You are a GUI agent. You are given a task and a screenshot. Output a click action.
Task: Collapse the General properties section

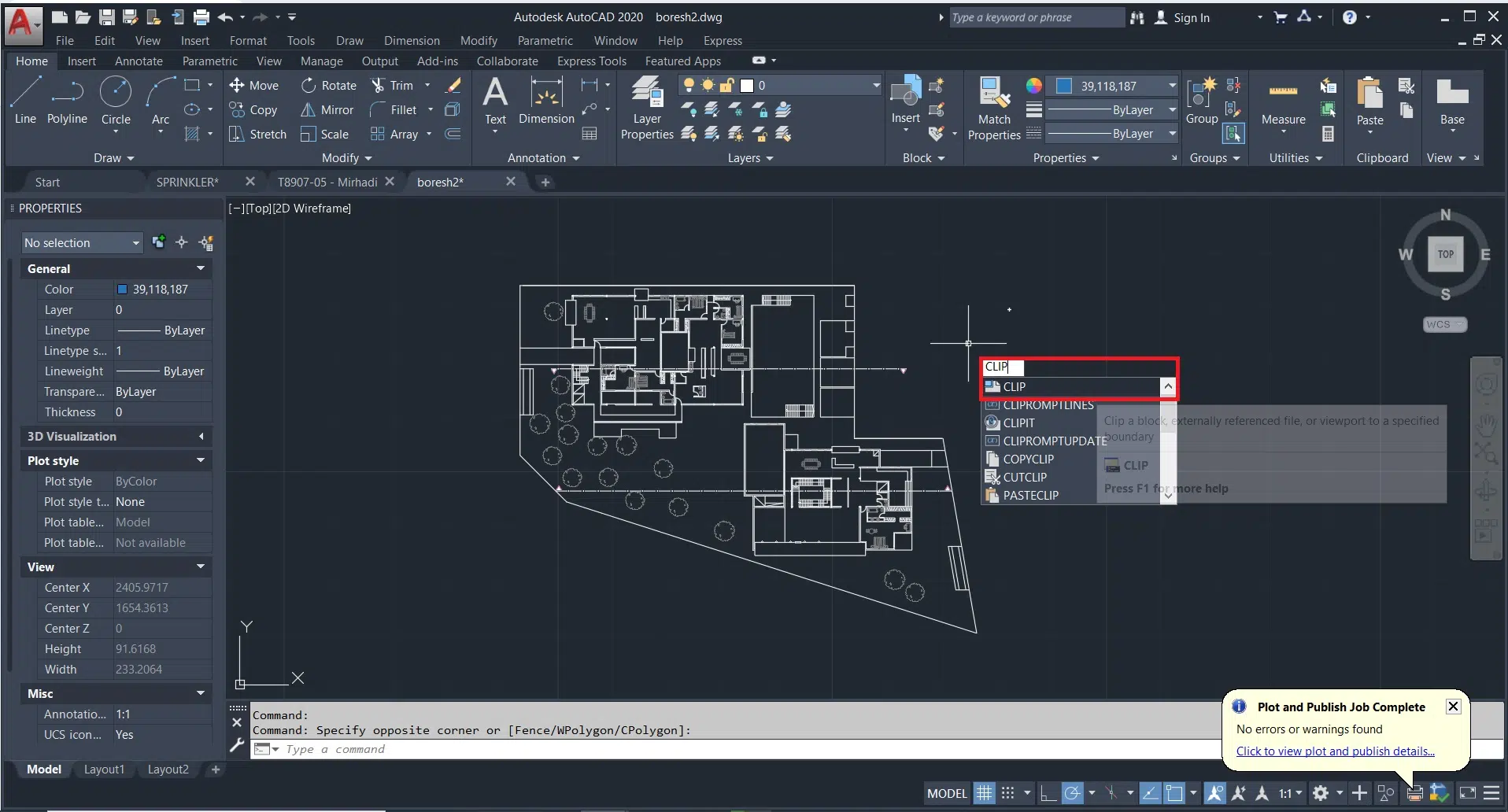201,269
